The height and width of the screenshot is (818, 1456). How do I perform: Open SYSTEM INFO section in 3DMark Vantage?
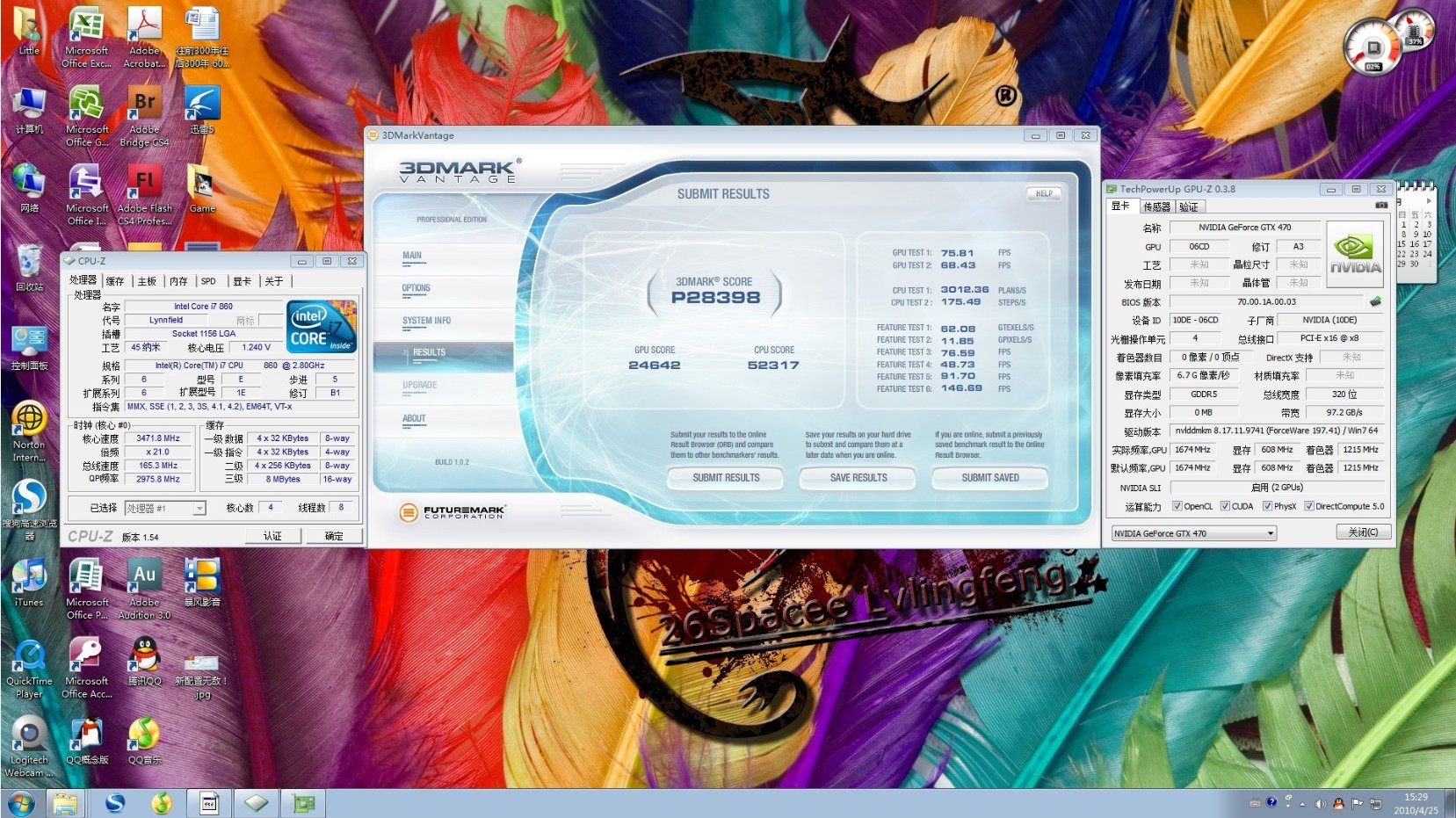click(426, 321)
